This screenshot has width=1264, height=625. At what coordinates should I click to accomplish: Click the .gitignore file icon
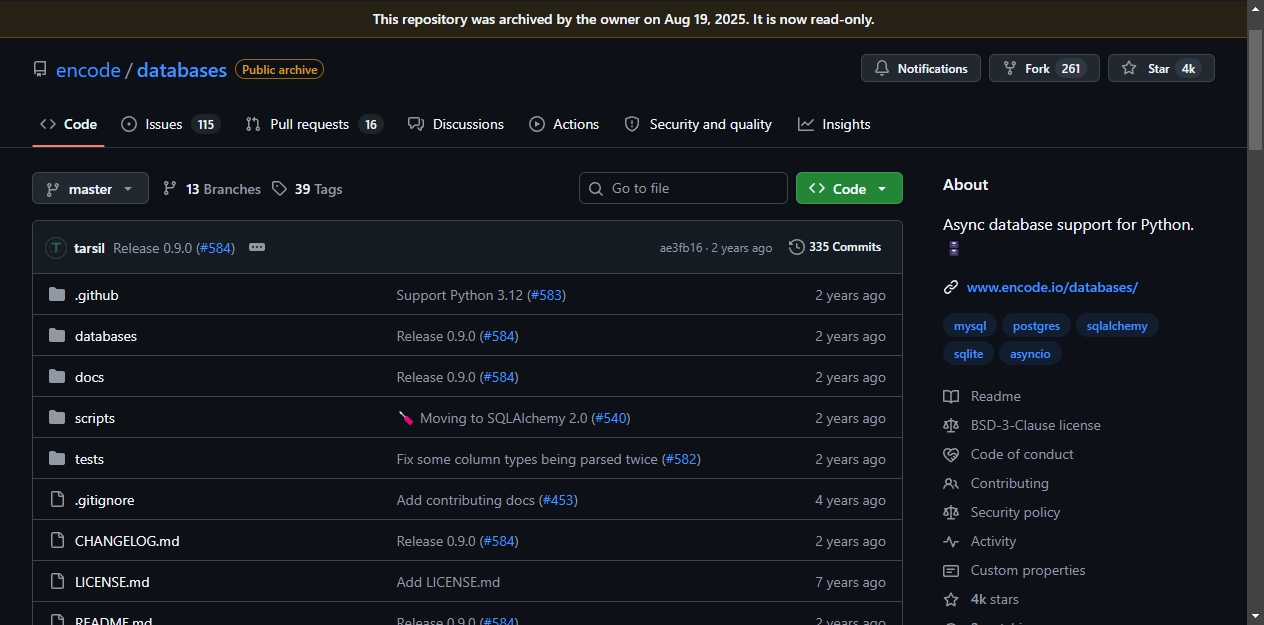[57, 500]
